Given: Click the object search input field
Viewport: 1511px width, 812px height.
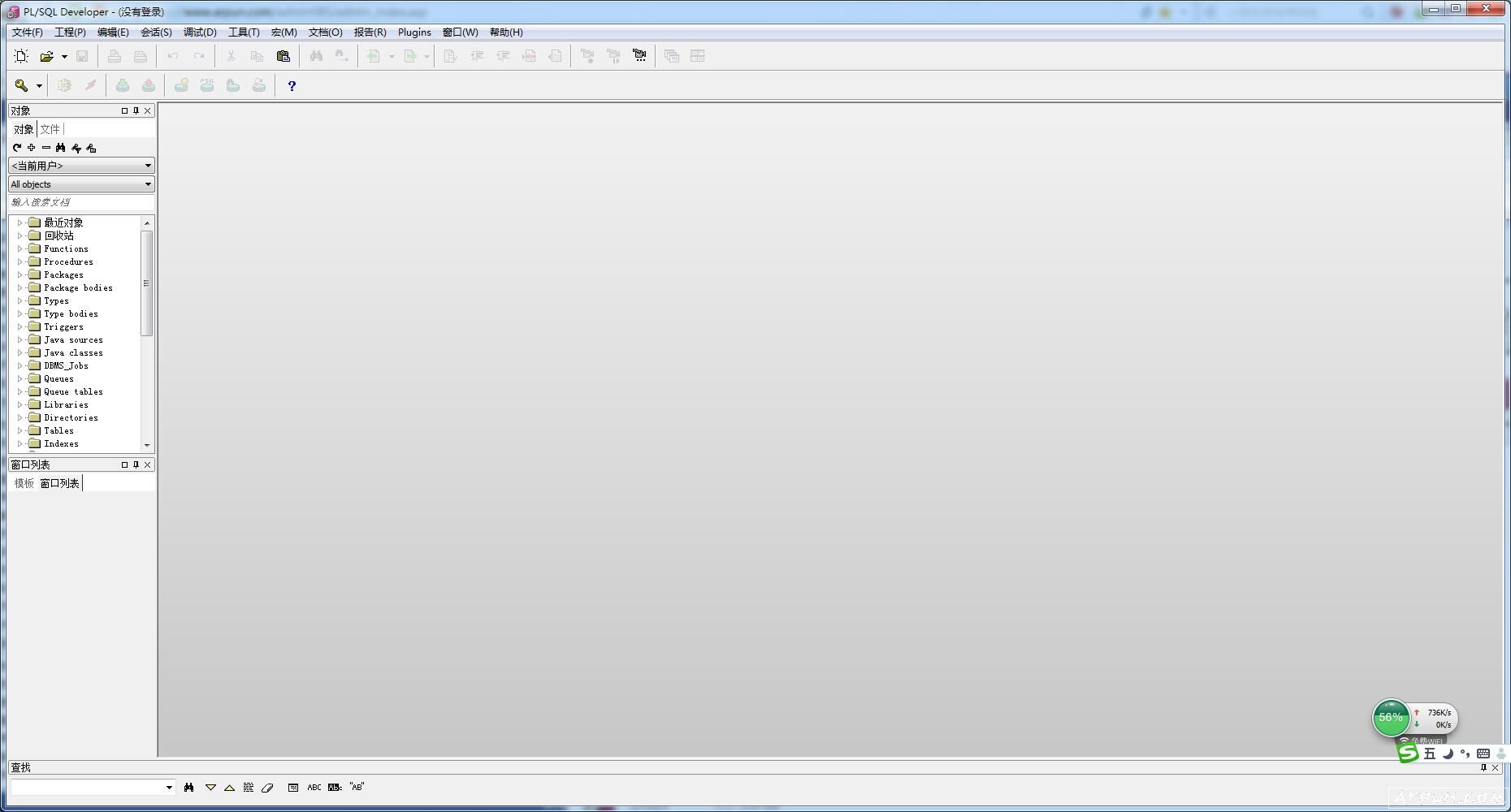Looking at the screenshot, I should coord(80,202).
